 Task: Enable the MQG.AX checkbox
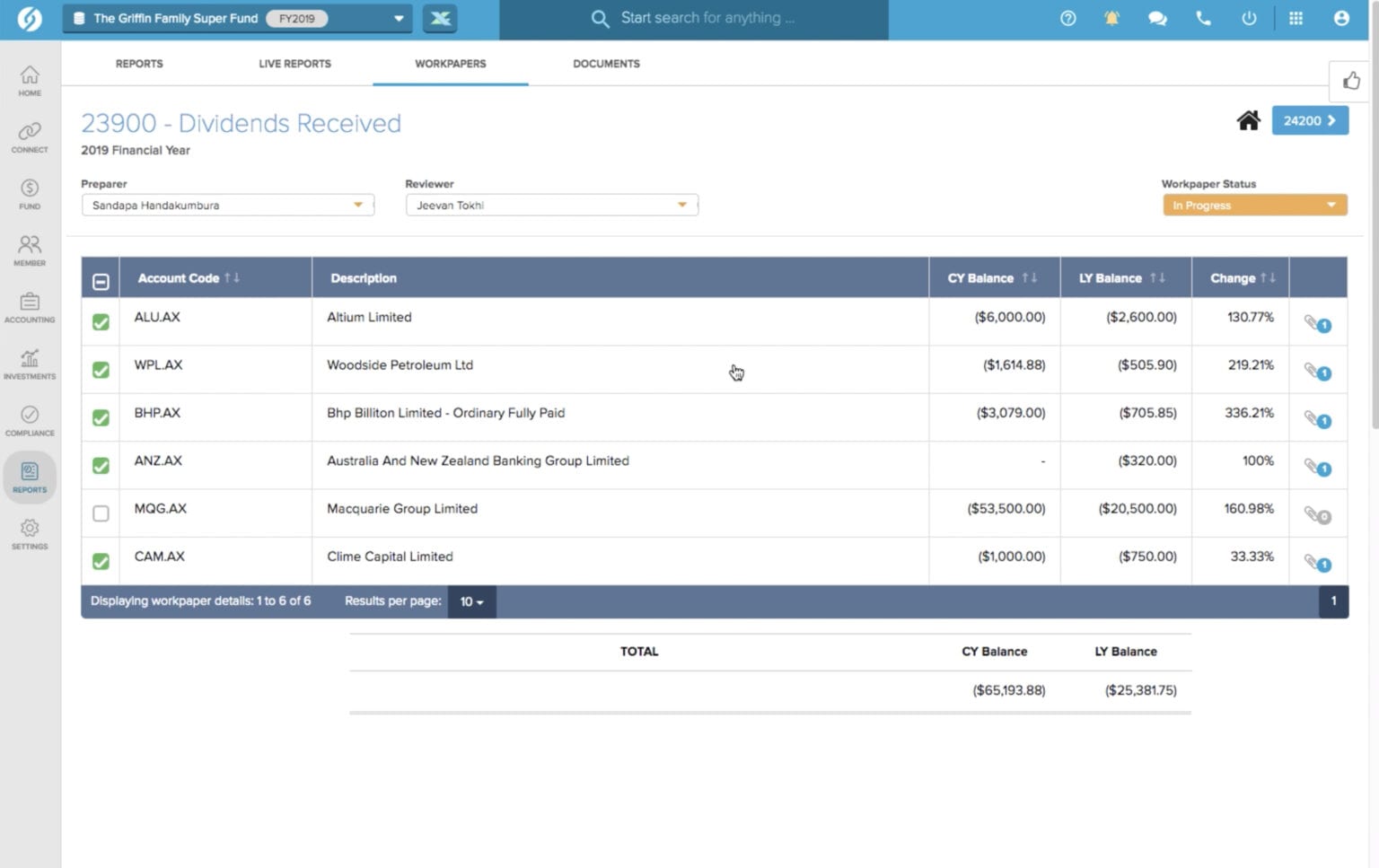pyautogui.click(x=101, y=513)
